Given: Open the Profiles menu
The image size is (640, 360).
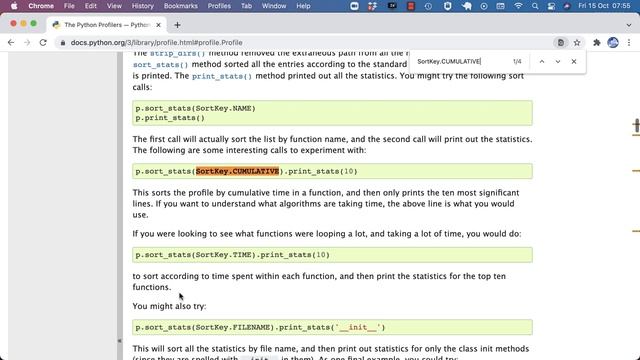Looking at the screenshot, I should pos(219,6).
